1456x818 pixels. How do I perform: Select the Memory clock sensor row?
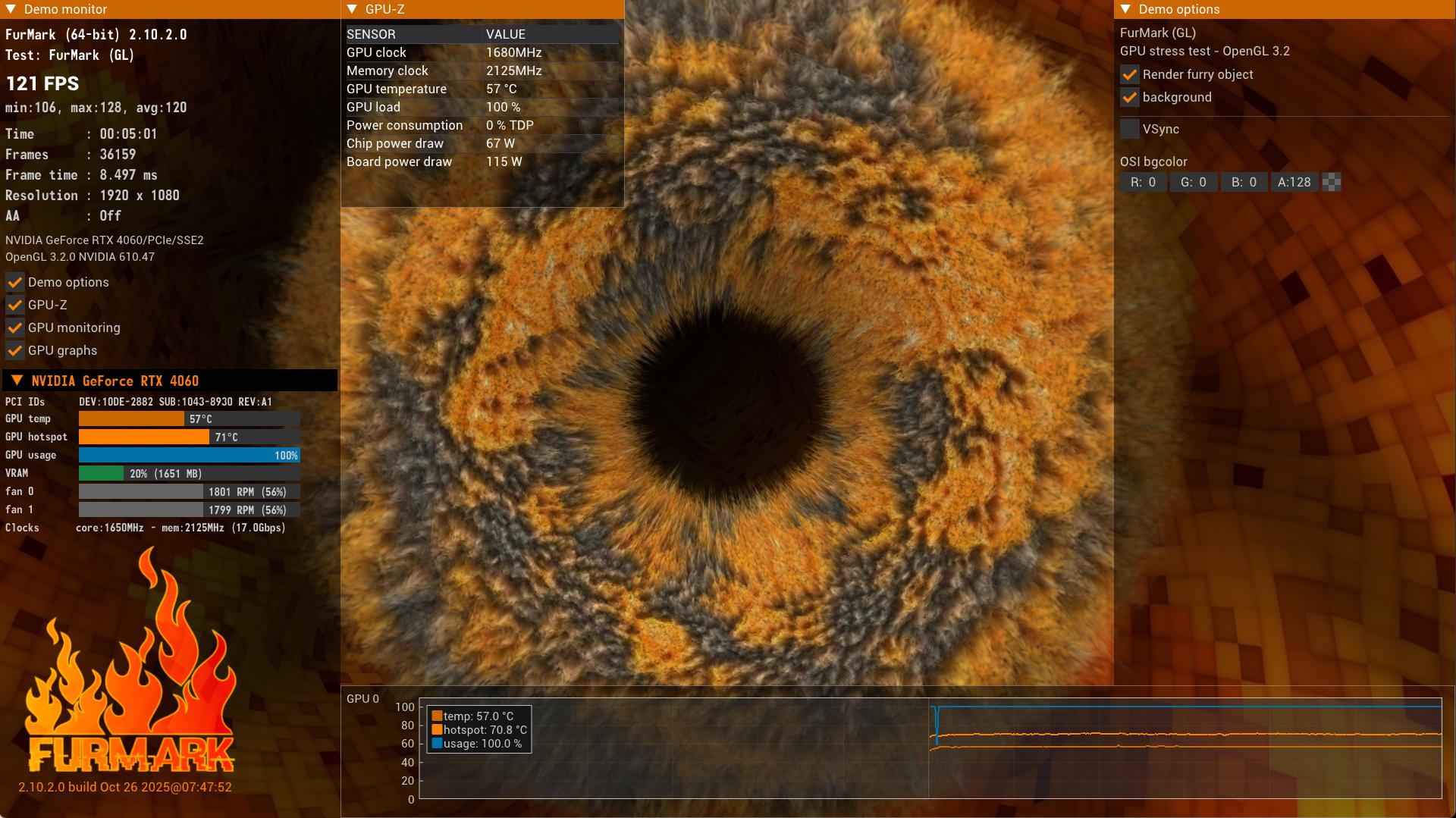(x=482, y=71)
